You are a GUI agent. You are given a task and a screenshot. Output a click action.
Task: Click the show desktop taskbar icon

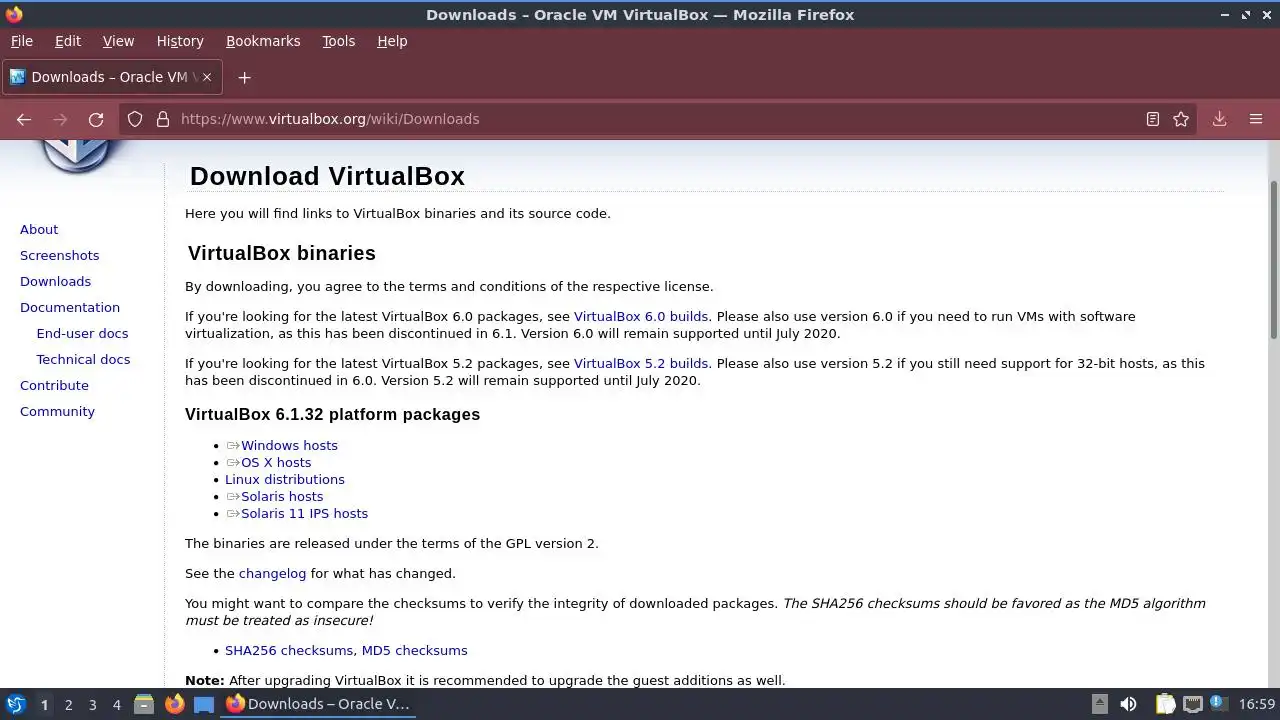pos(204,704)
